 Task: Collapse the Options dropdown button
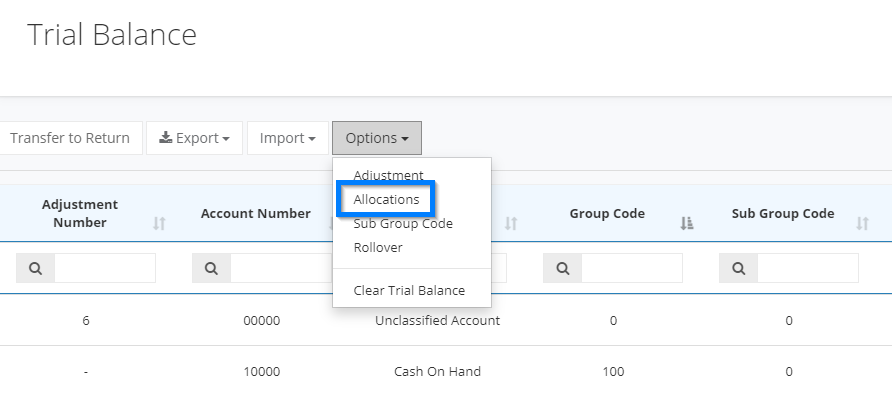pos(377,138)
